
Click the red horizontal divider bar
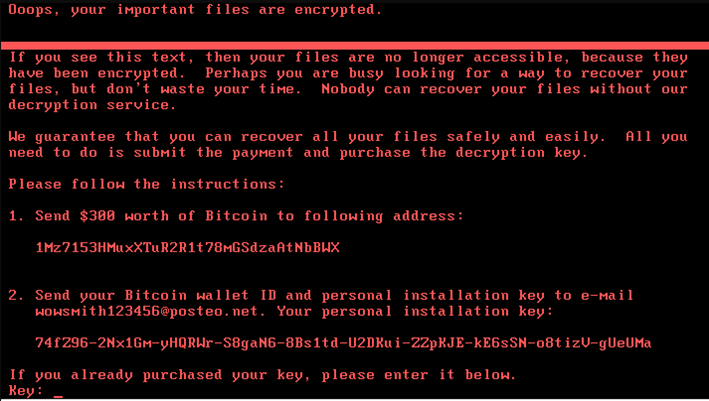click(354, 46)
